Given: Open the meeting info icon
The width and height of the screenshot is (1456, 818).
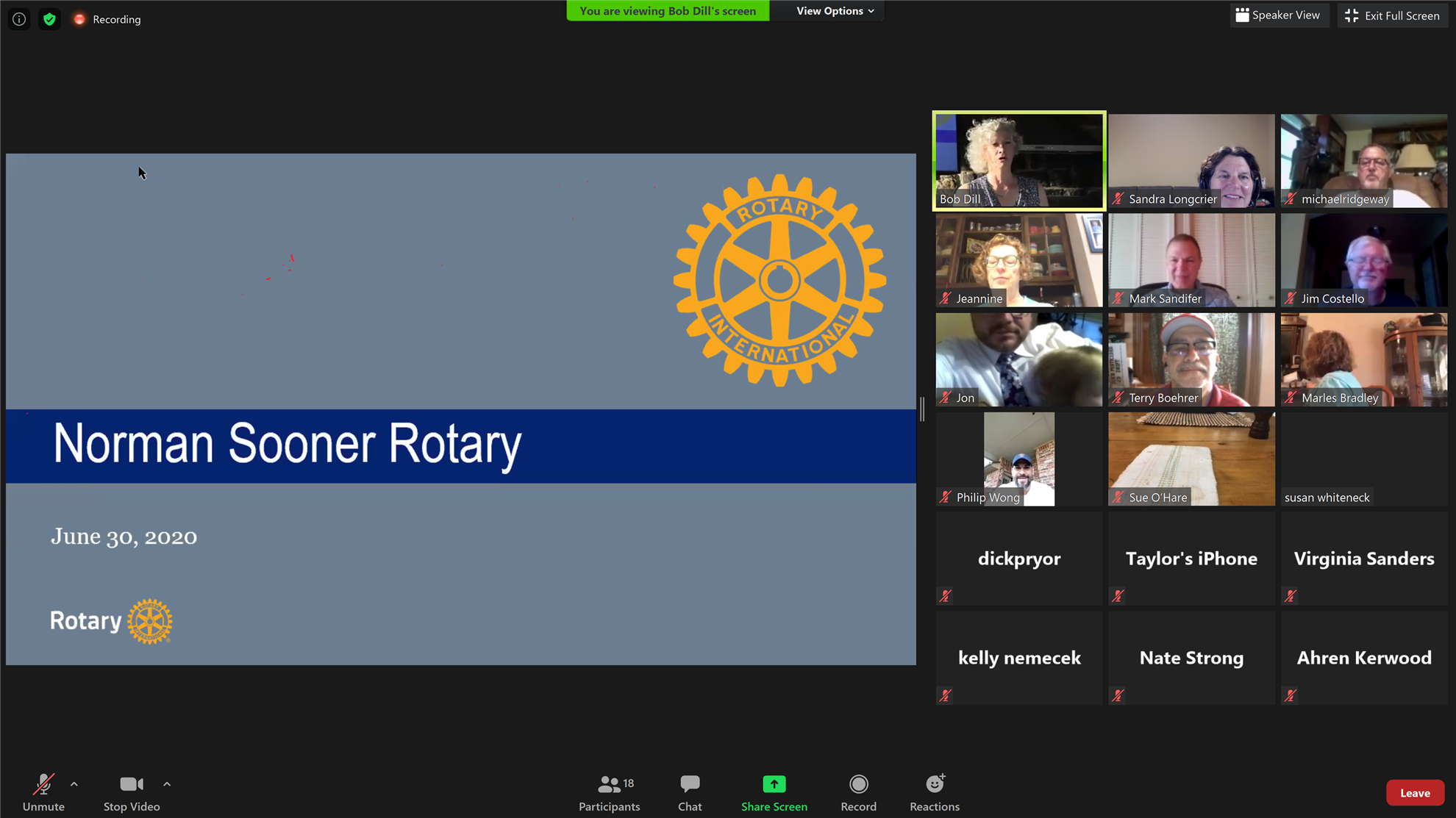Looking at the screenshot, I should coord(19,19).
